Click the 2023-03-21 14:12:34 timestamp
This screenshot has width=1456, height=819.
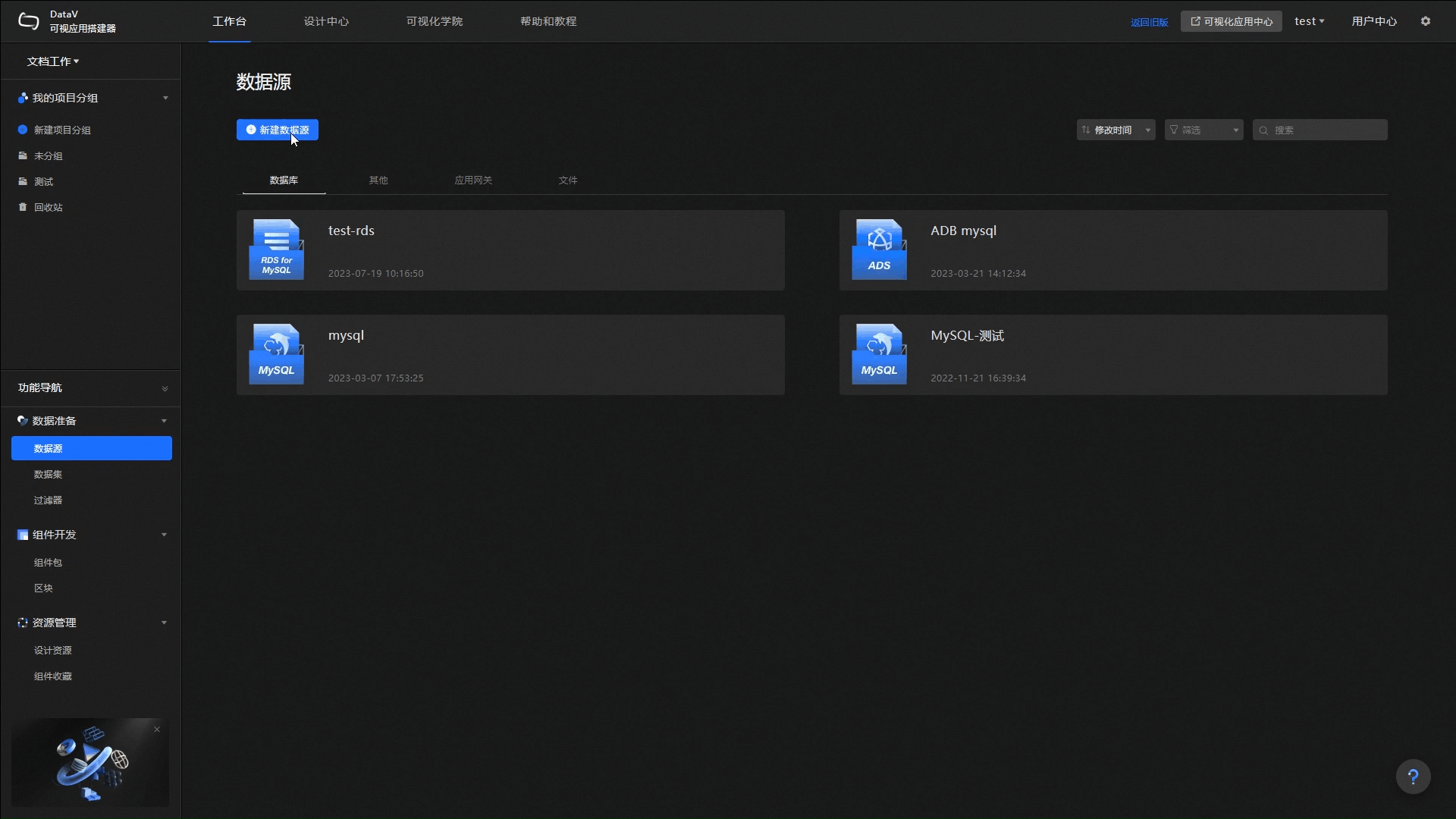click(x=978, y=273)
